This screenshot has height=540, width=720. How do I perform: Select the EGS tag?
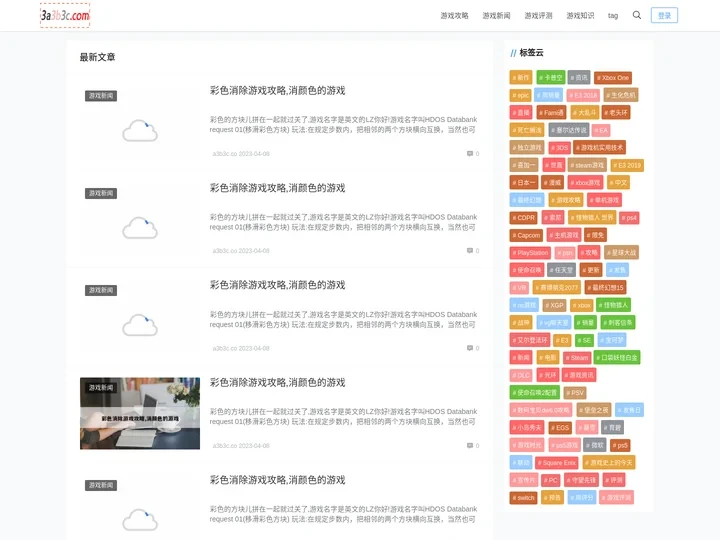[560, 428]
